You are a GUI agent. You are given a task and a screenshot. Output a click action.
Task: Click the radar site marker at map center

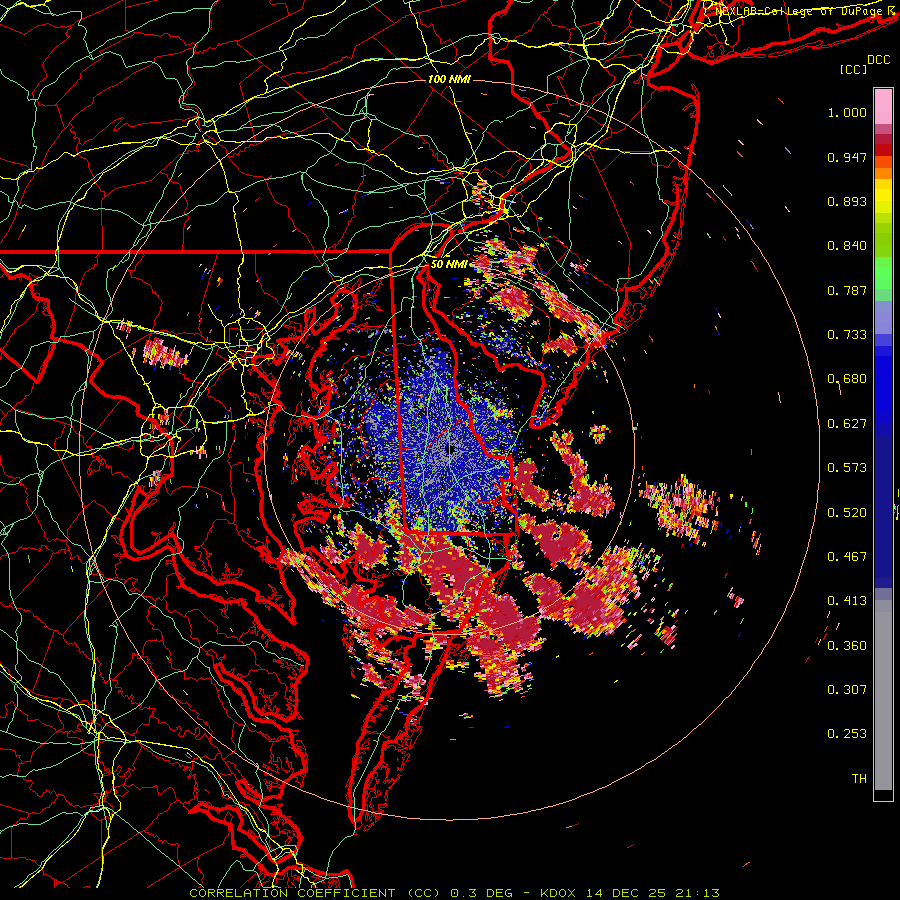[451, 449]
